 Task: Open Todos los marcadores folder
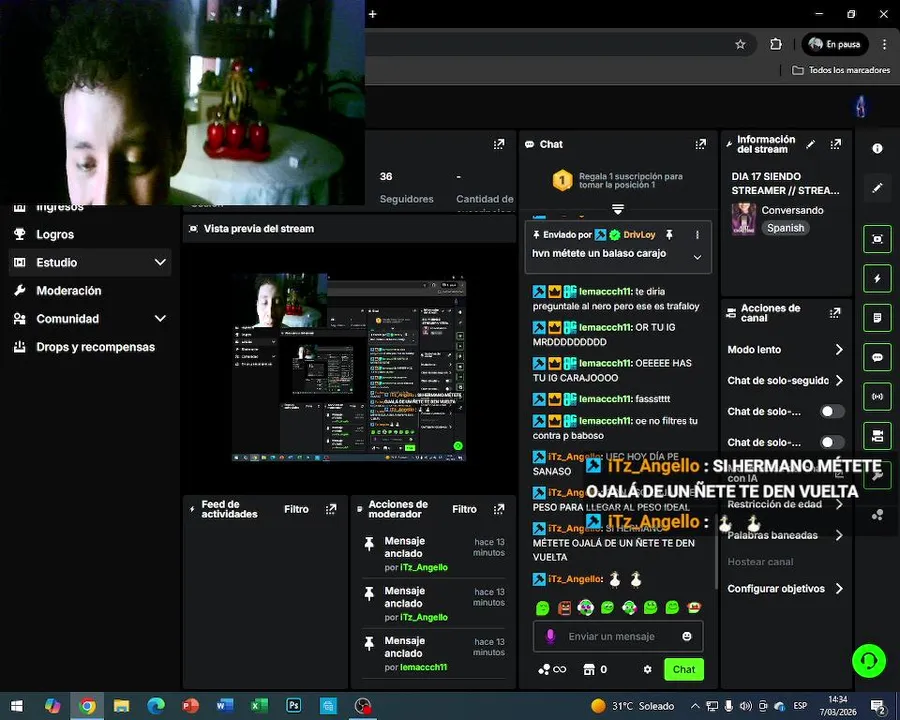coord(841,70)
